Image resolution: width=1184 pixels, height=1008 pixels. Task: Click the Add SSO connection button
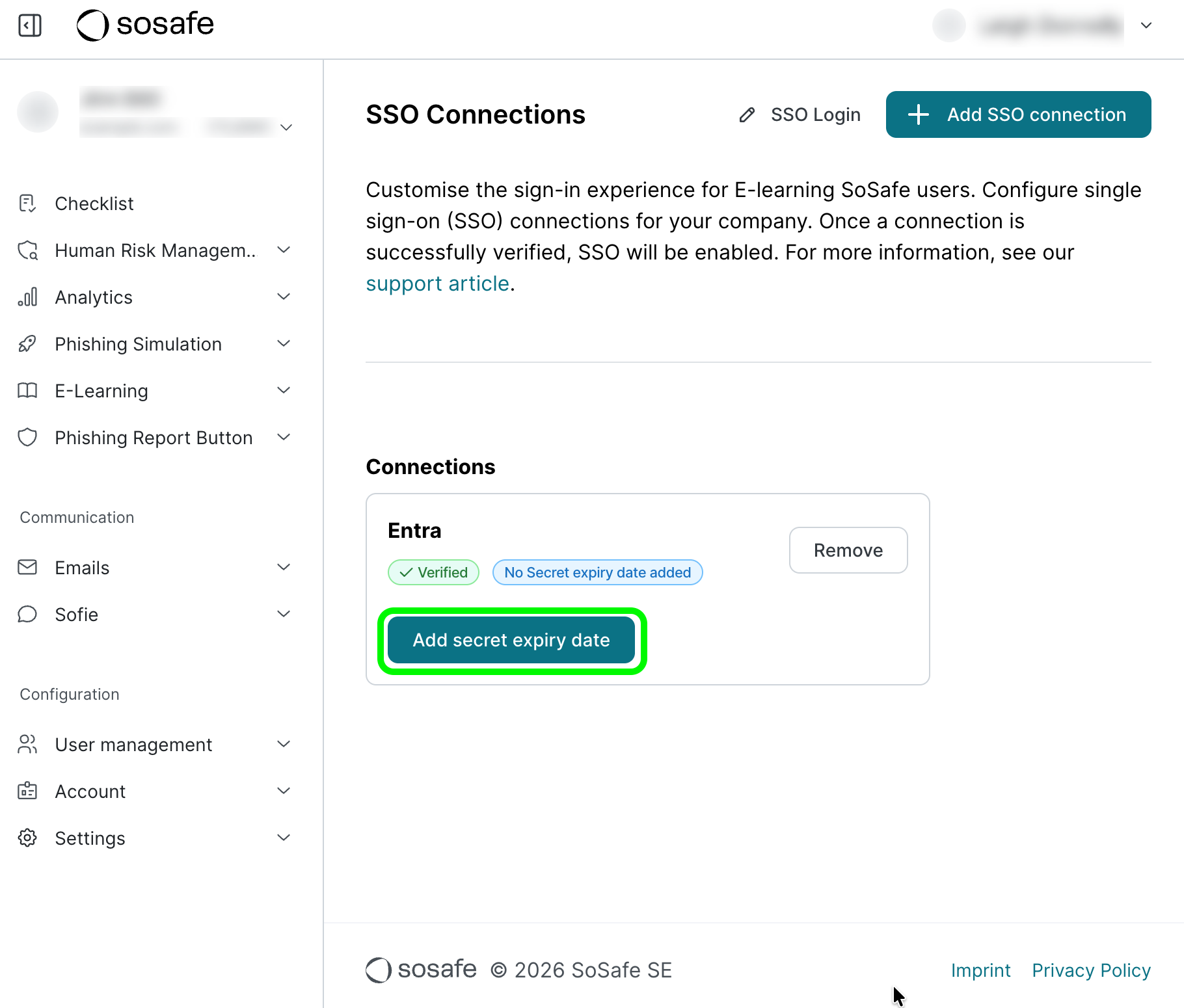click(1018, 114)
